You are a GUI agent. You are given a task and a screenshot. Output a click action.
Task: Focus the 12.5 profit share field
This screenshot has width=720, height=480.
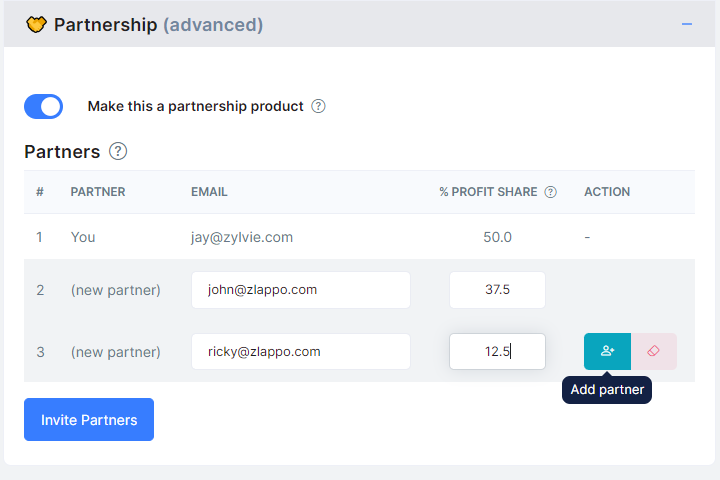click(497, 351)
